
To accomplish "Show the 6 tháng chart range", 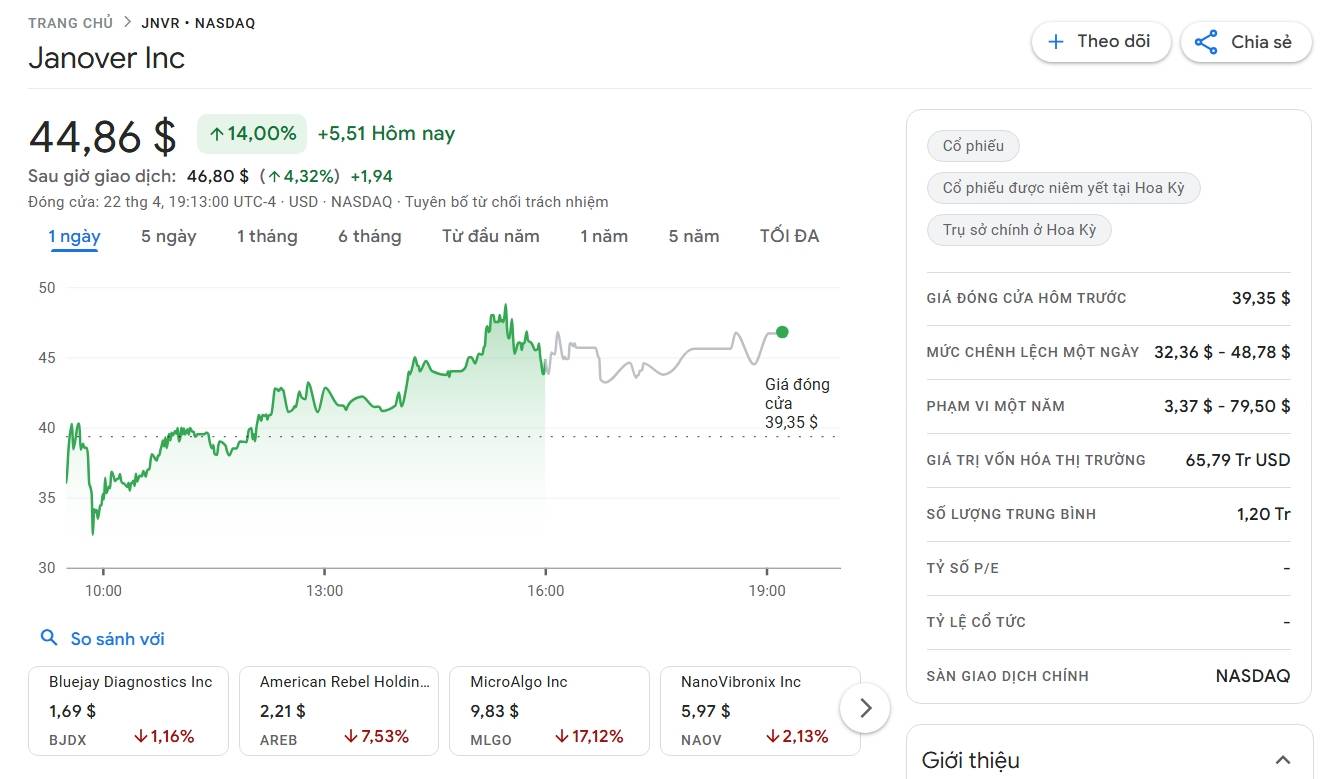I will (x=370, y=237).
